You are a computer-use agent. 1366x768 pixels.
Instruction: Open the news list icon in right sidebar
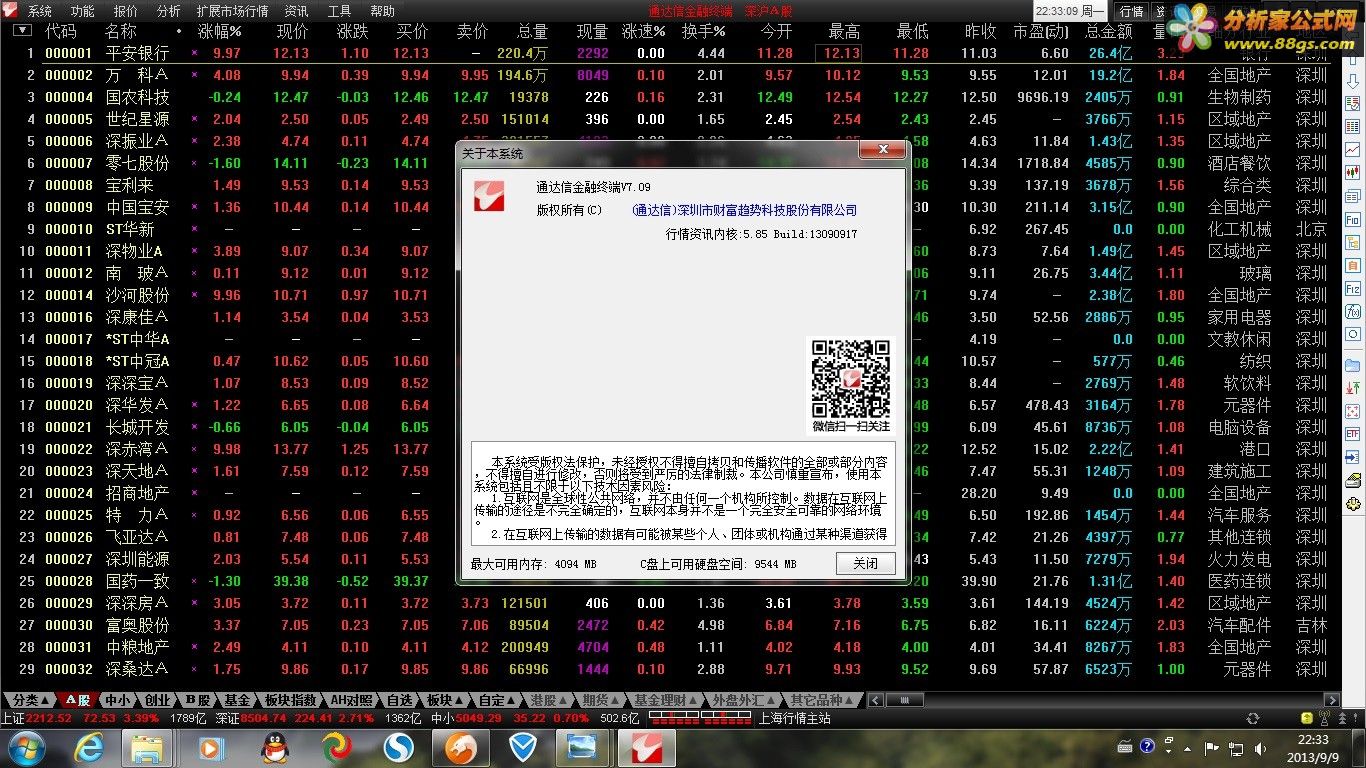coord(1353,196)
